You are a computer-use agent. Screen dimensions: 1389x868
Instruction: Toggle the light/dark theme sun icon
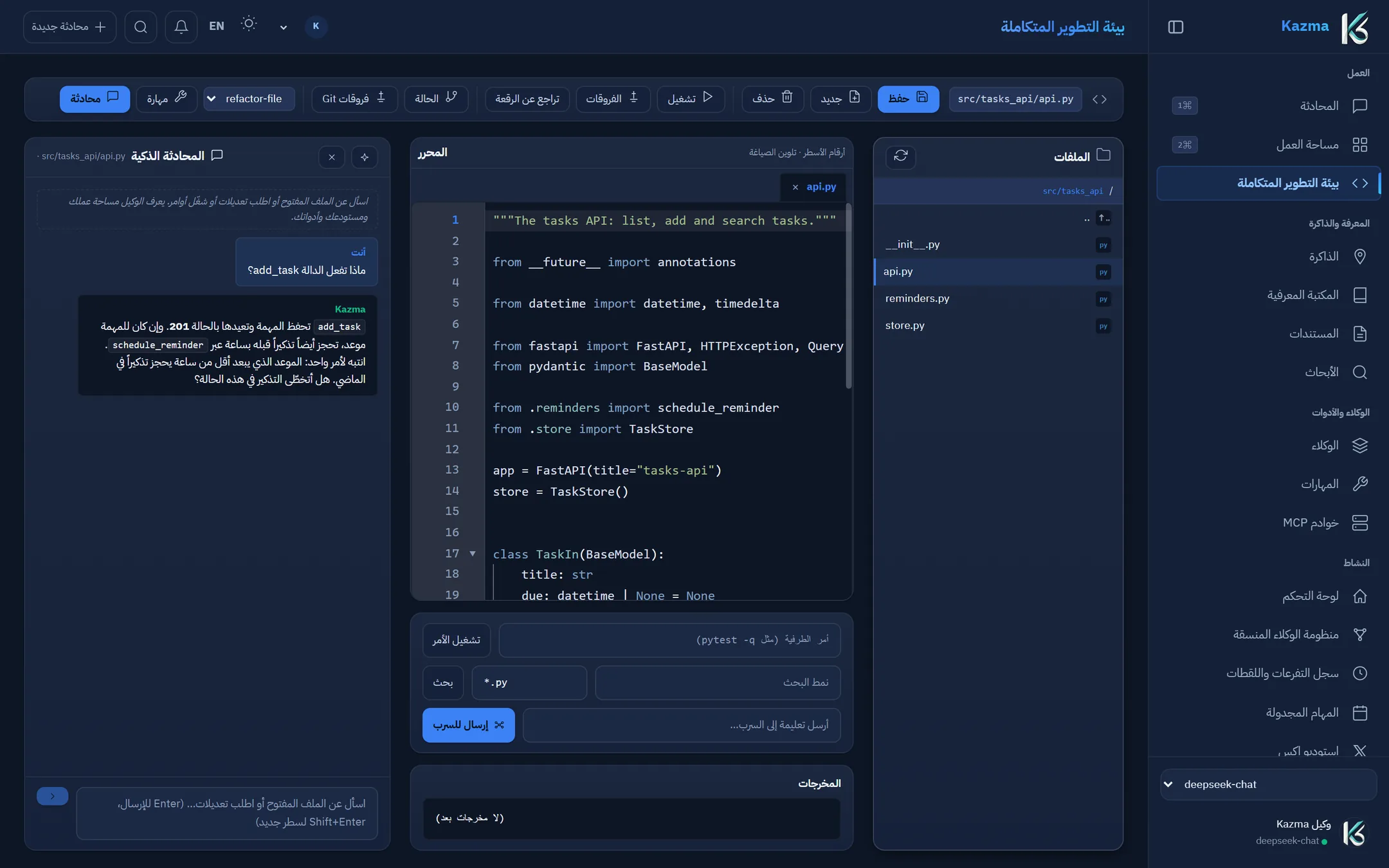pos(249,24)
